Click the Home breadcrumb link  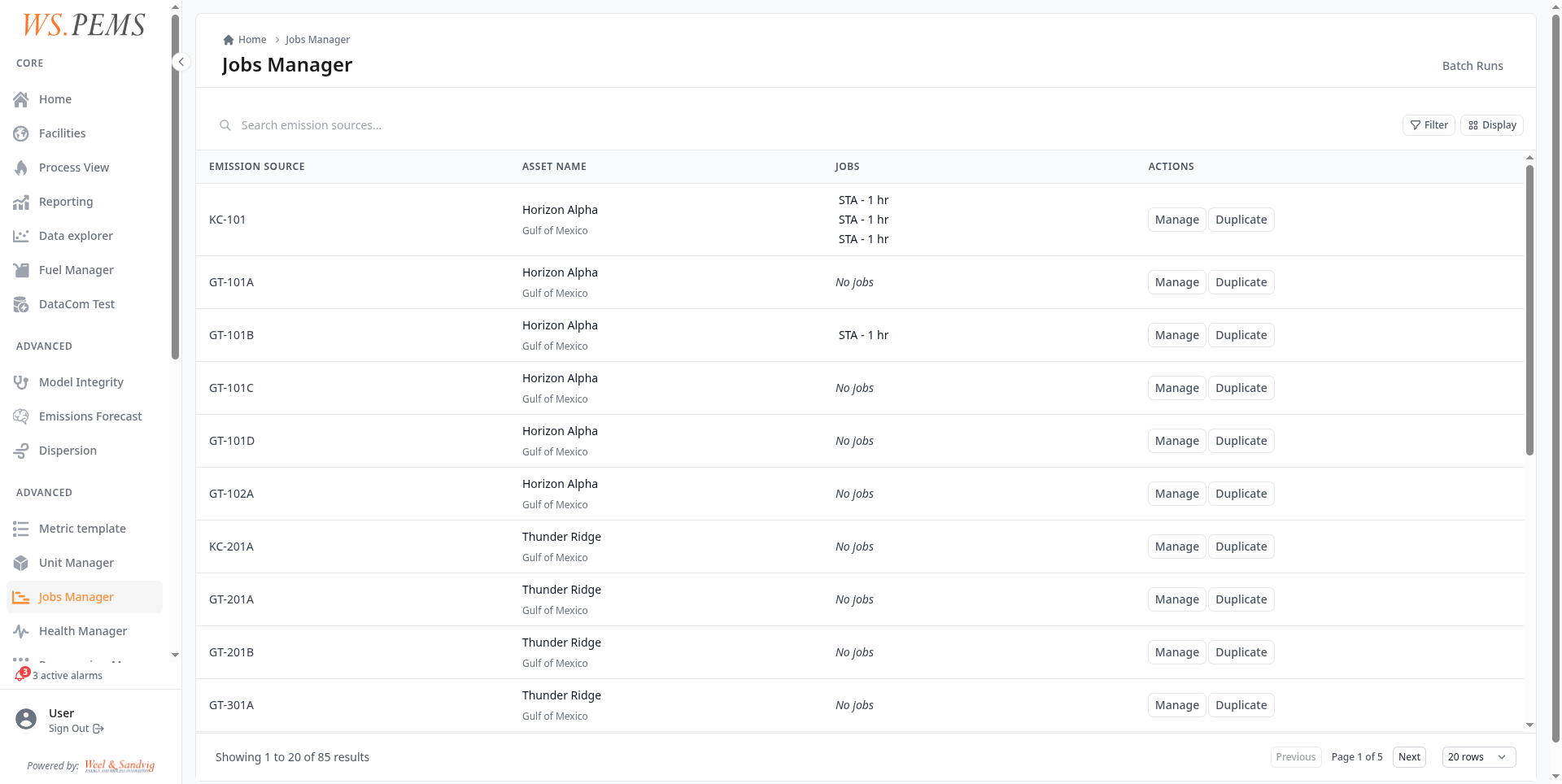pos(252,40)
